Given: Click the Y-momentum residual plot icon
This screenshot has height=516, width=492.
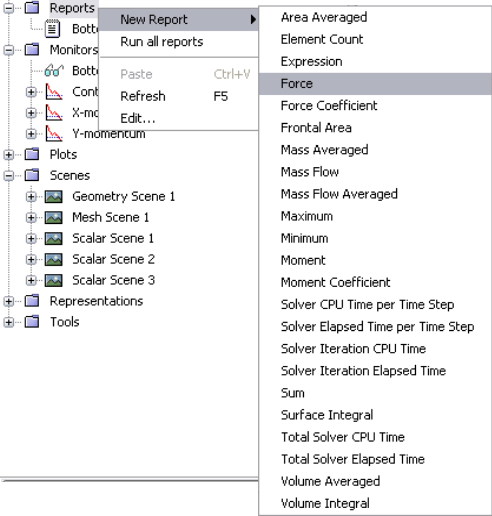Looking at the screenshot, I should [x=54, y=133].
